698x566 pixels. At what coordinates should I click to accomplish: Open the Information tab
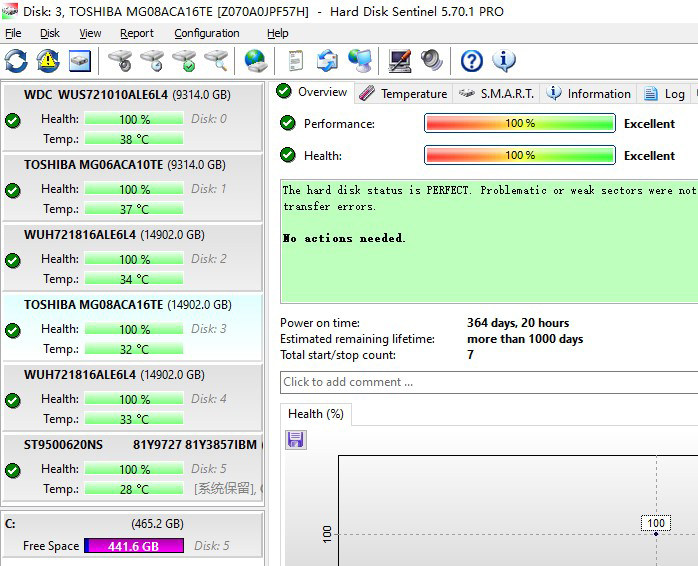click(x=588, y=94)
